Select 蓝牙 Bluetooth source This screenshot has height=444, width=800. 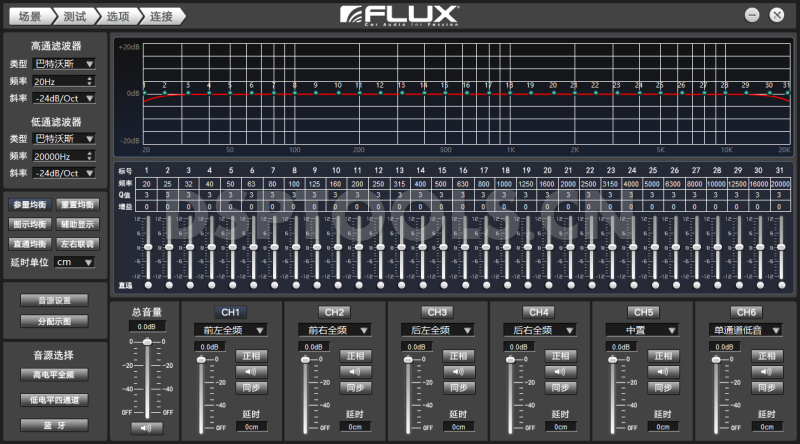click(x=54, y=425)
